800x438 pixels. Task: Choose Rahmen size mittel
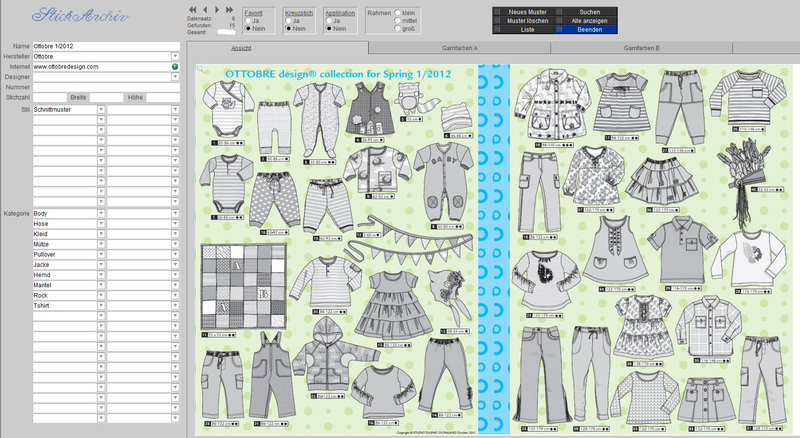[397, 21]
